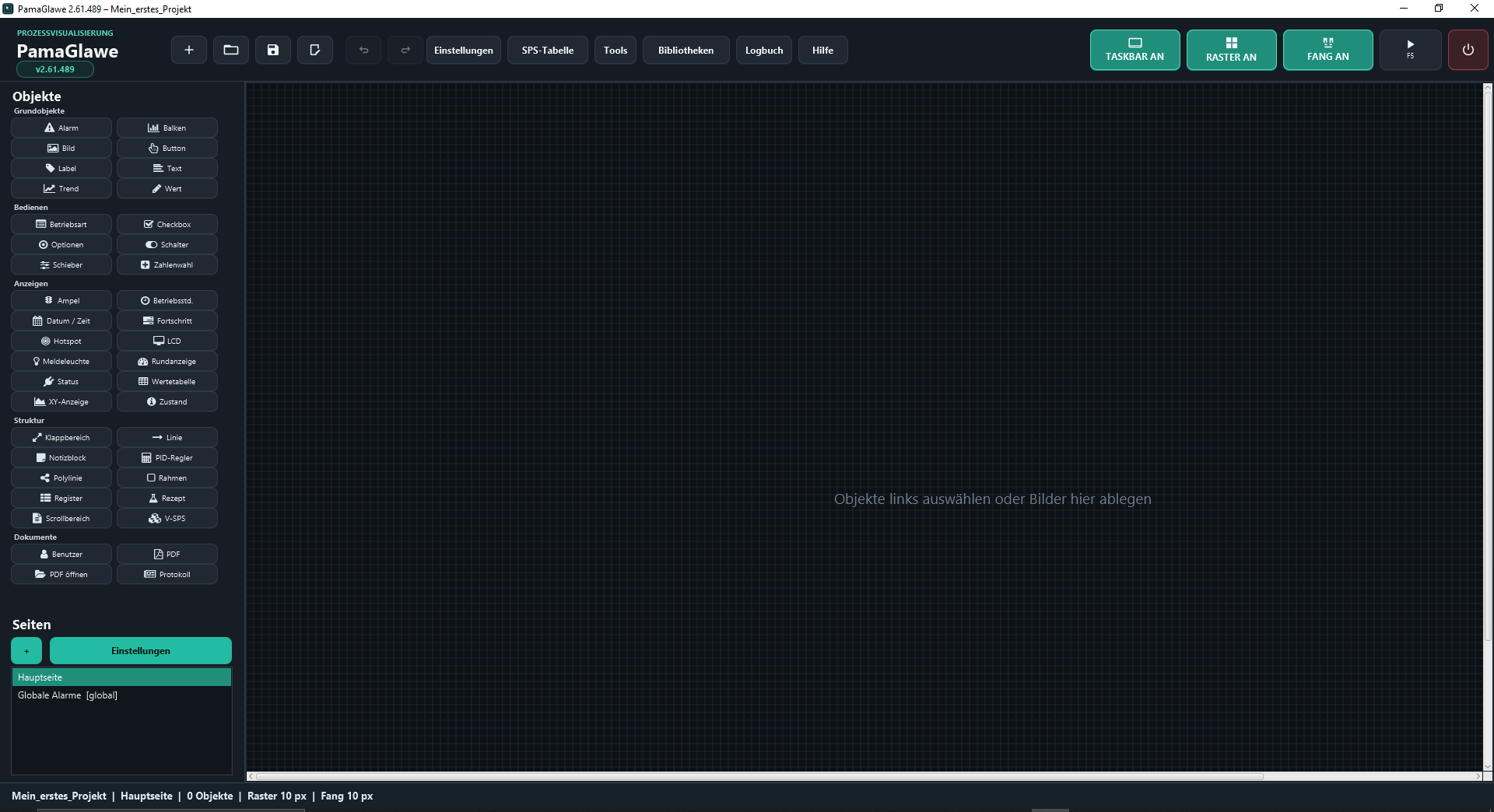Open the Seiten Einstellungen button
This screenshot has height=812, width=1494.
click(141, 650)
